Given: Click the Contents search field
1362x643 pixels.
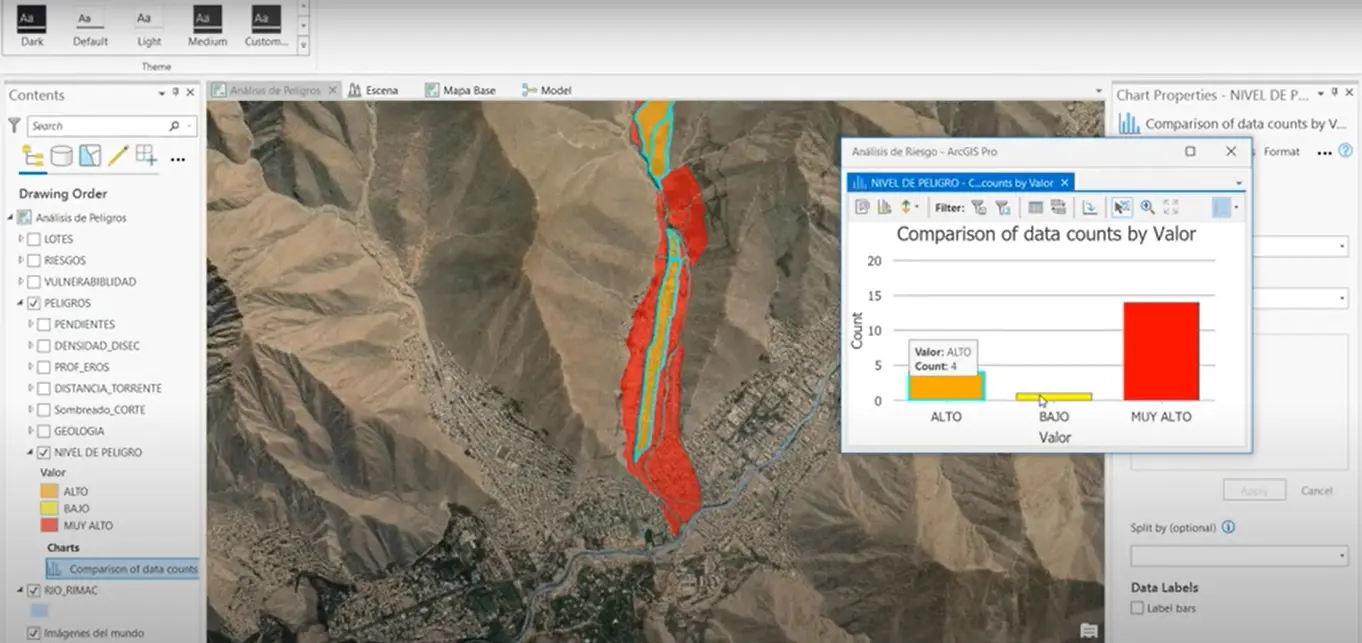Looking at the screenshot, I should 97,126.
